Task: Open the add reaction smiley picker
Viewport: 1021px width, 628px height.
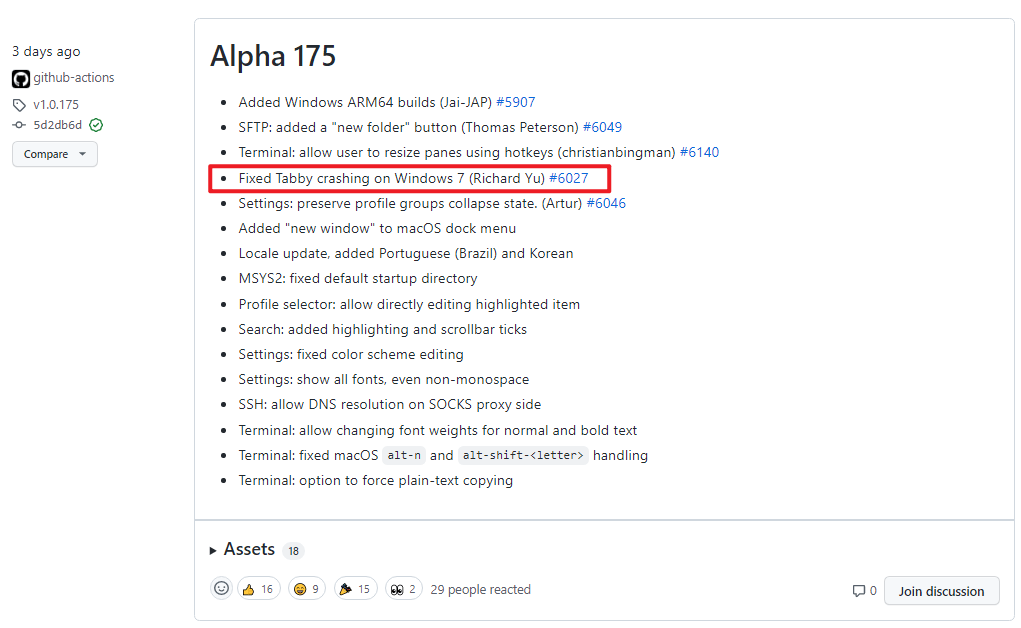Action: (x=221, y=588)
